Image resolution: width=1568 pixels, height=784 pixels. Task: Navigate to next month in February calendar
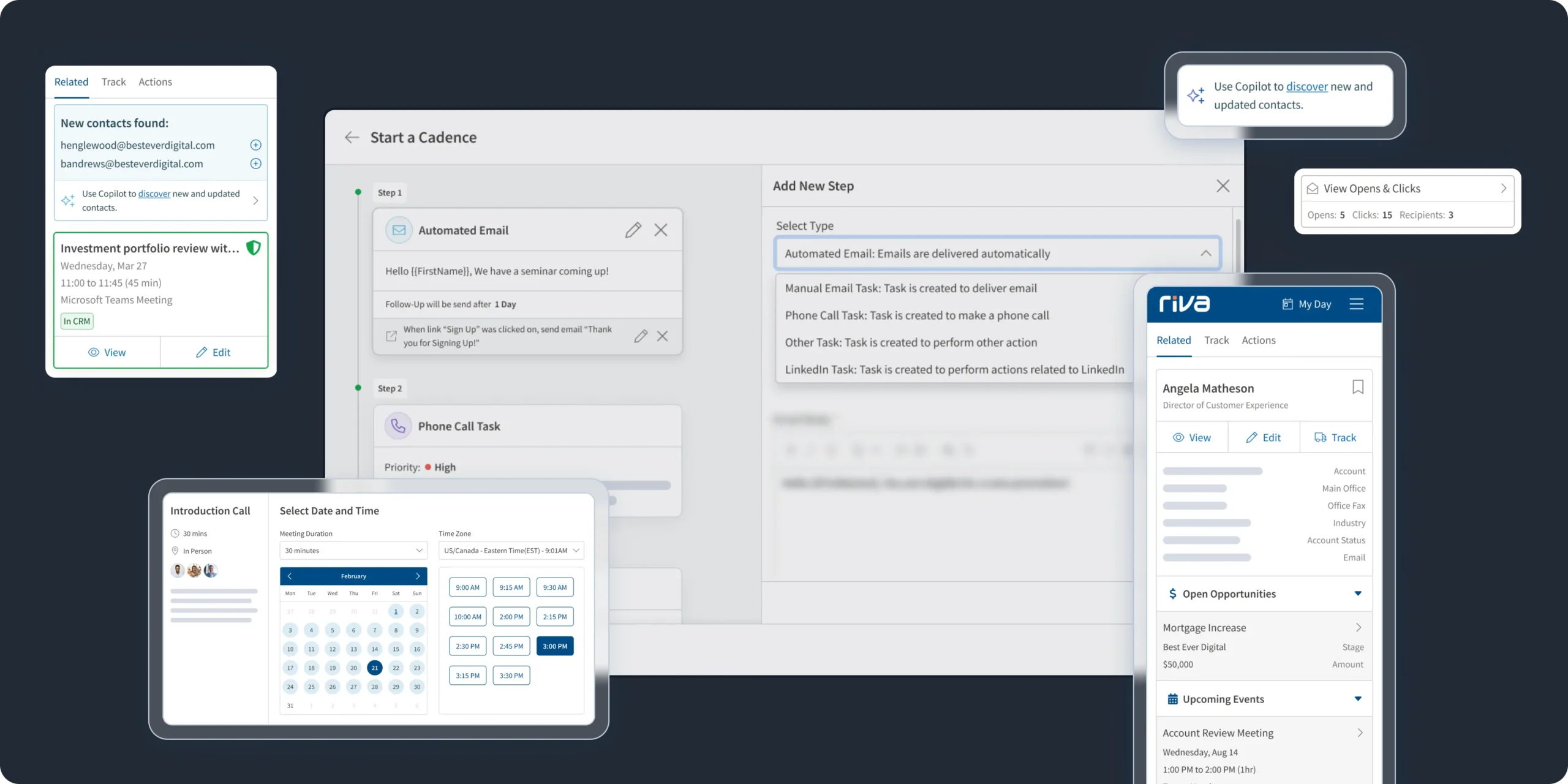click(x=418, y=575)
